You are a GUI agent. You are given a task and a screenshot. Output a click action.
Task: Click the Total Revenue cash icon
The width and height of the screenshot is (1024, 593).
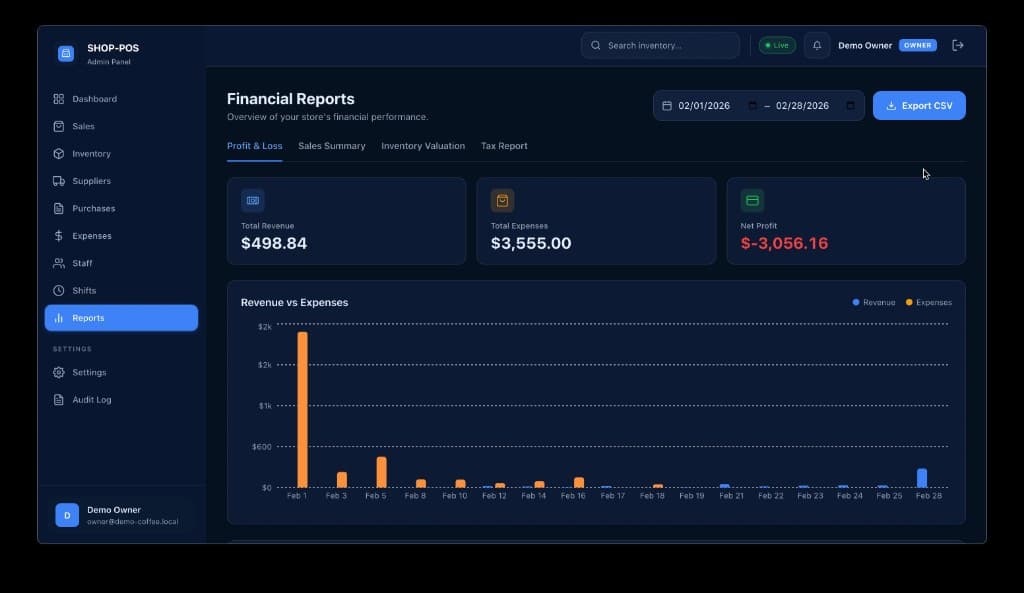coord(253,200)
